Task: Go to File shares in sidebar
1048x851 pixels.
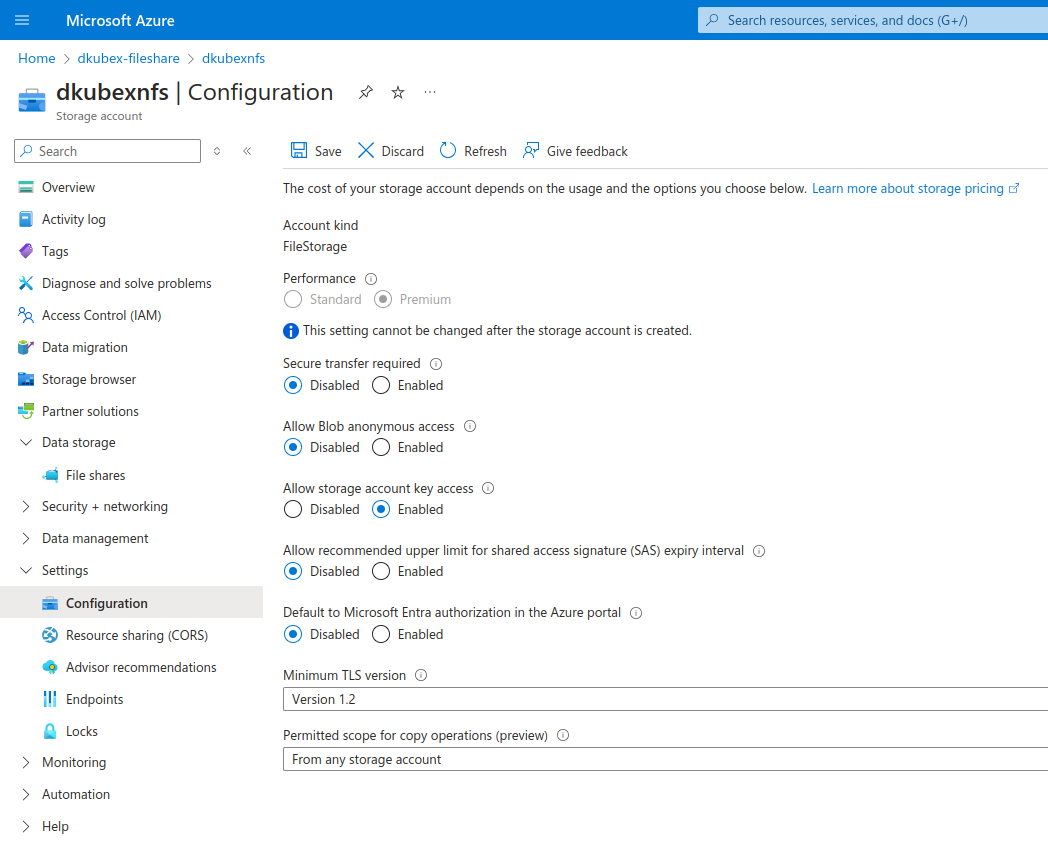Action: click(95, 475)
